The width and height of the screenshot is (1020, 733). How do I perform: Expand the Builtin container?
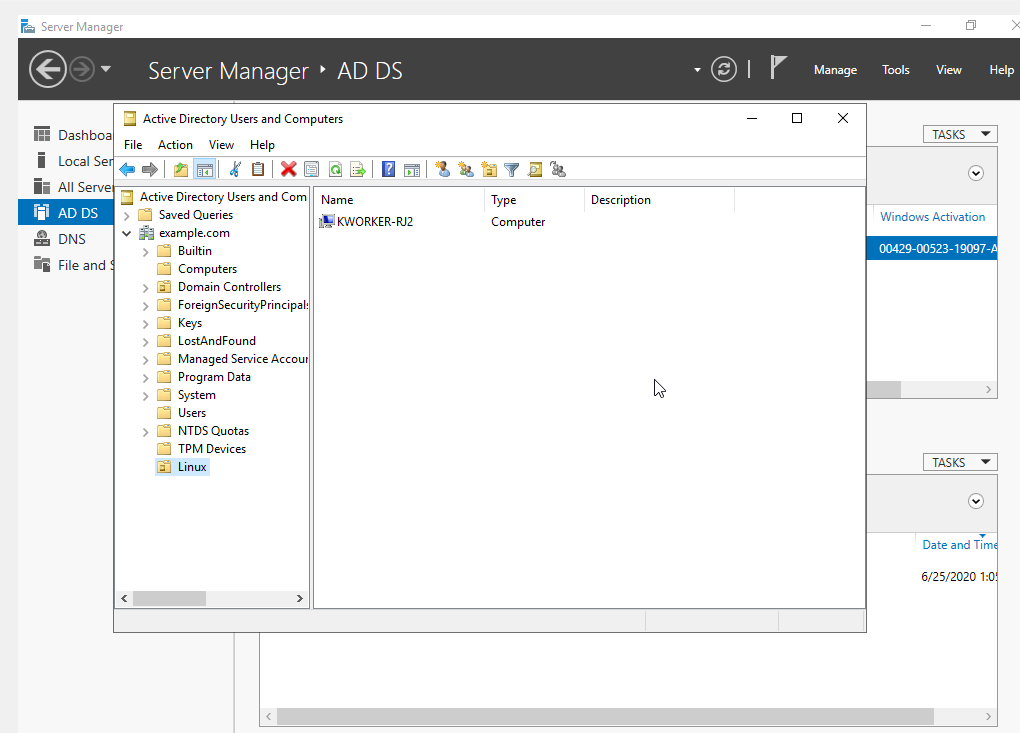(x=146, y=252)
